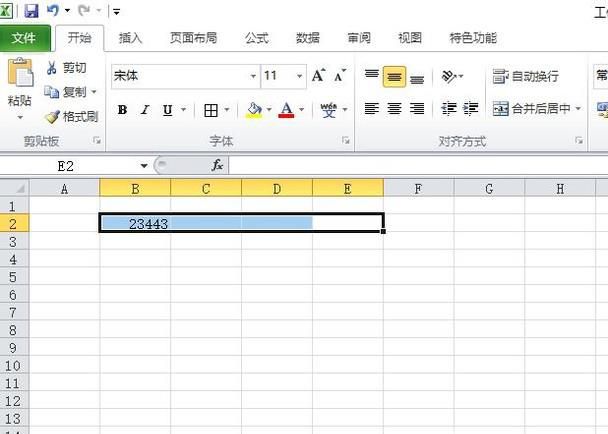Open the 字体 dialog launcher

pos(346,140)
